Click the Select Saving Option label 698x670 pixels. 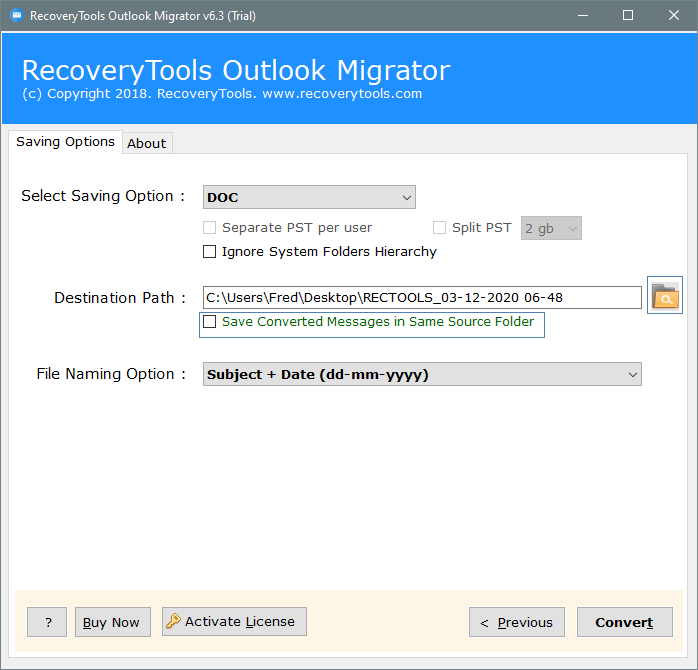coord(103,196)
